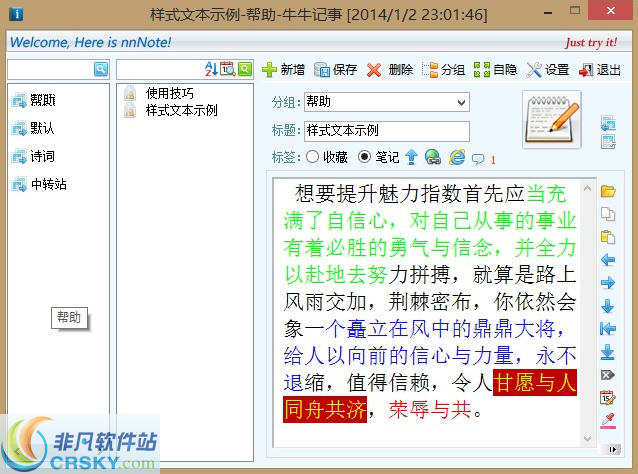
Task: Toggle the 自隐 (auto-hide) toolbar option
Action: point(495,70)
